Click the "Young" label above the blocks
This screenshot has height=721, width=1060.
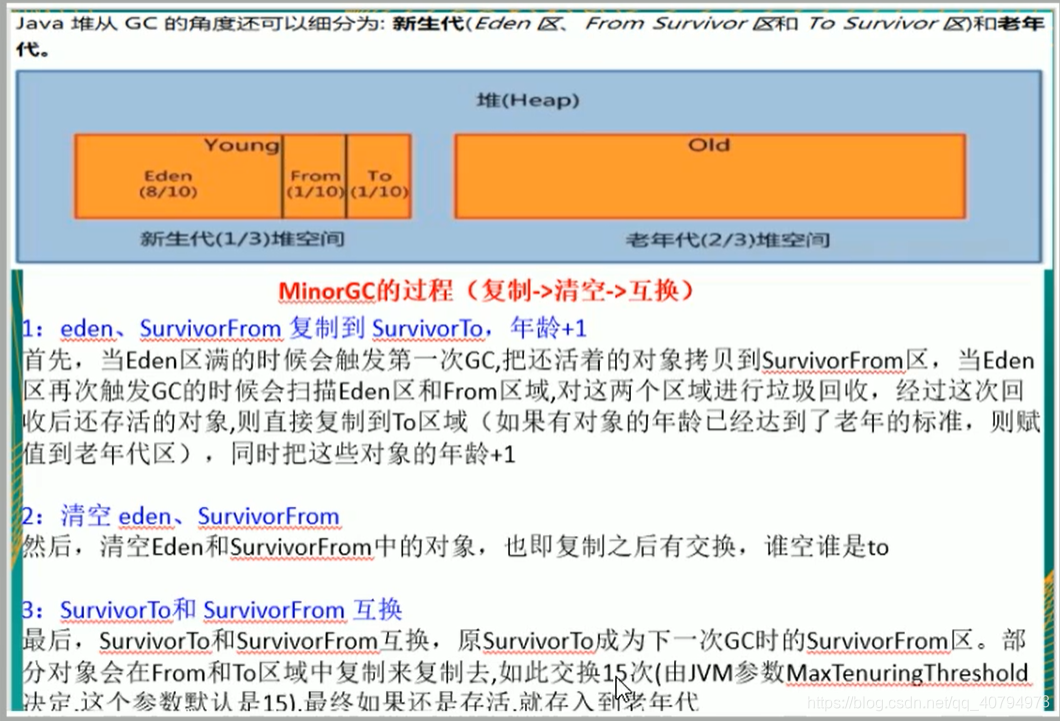click(x=240, y=145)
